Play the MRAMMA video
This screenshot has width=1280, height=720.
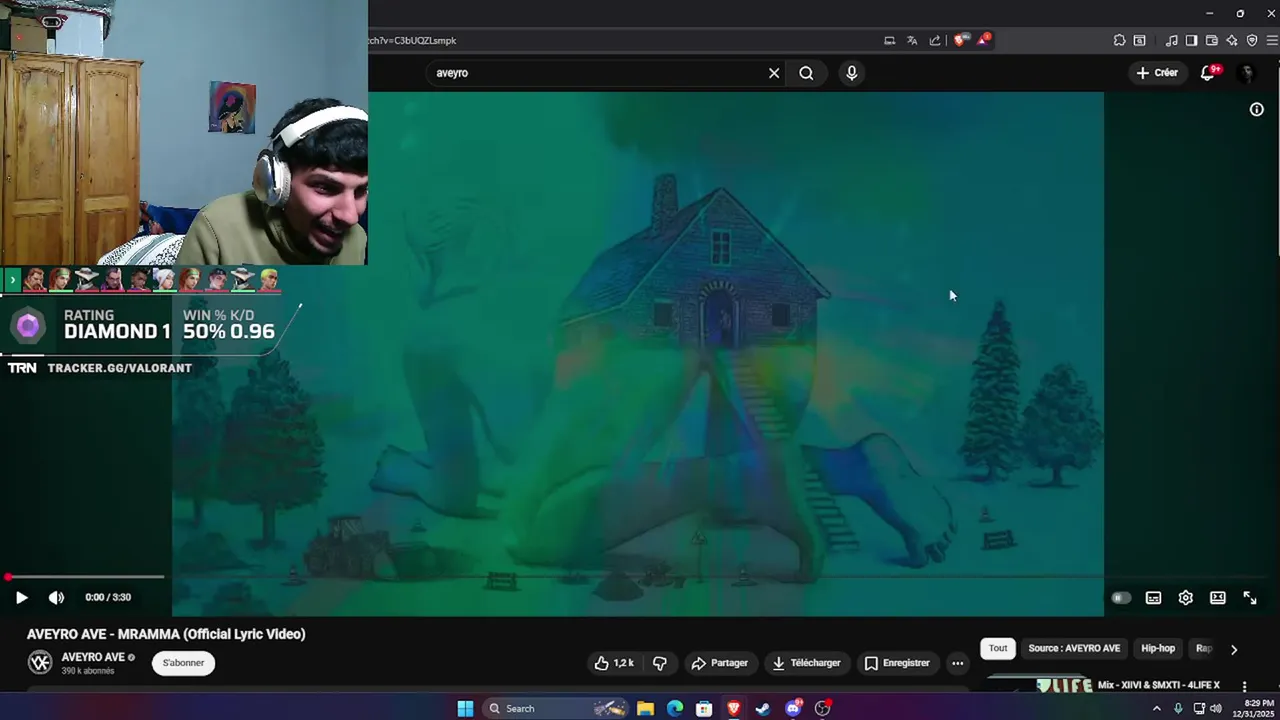click(x=21, y=597)
